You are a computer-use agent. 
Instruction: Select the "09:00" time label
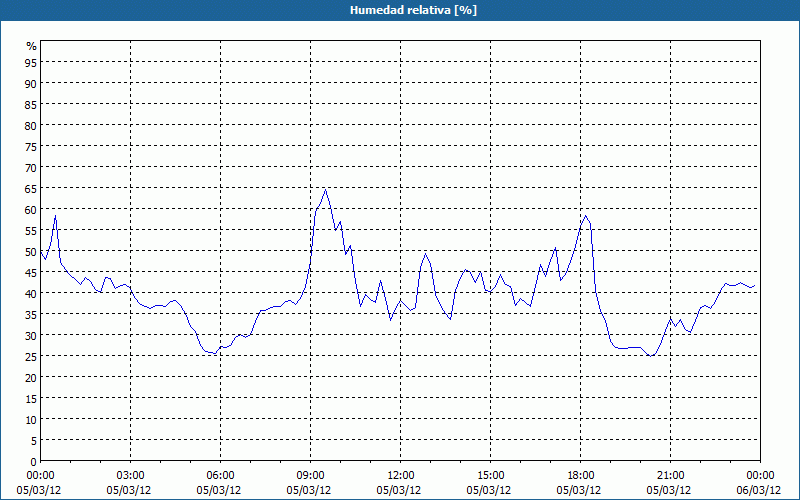pyautogui.click(x=310, y=476)
